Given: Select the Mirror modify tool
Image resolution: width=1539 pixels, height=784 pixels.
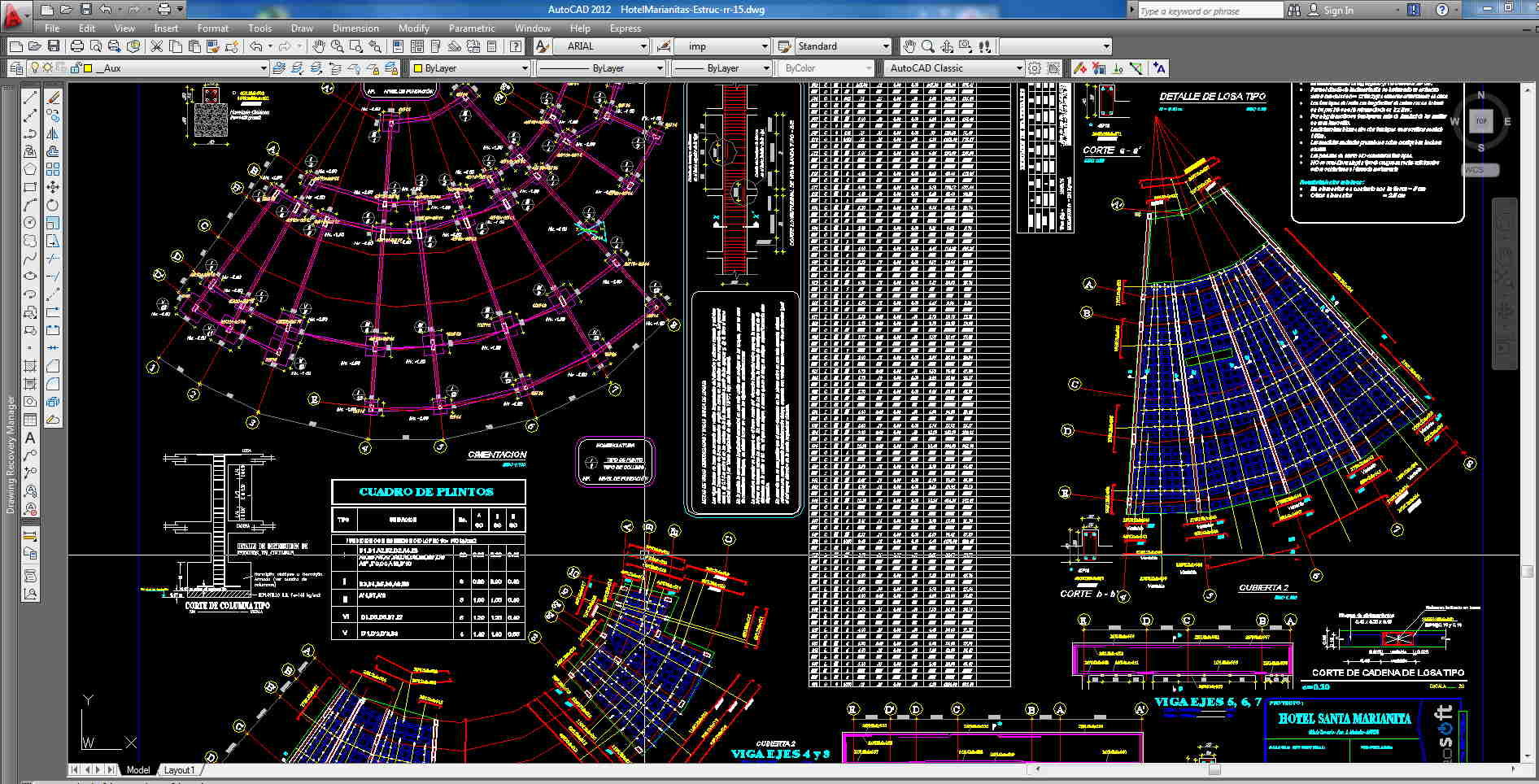Looking at the screenshot, I should pyautogui.click(x=53, y=133).
